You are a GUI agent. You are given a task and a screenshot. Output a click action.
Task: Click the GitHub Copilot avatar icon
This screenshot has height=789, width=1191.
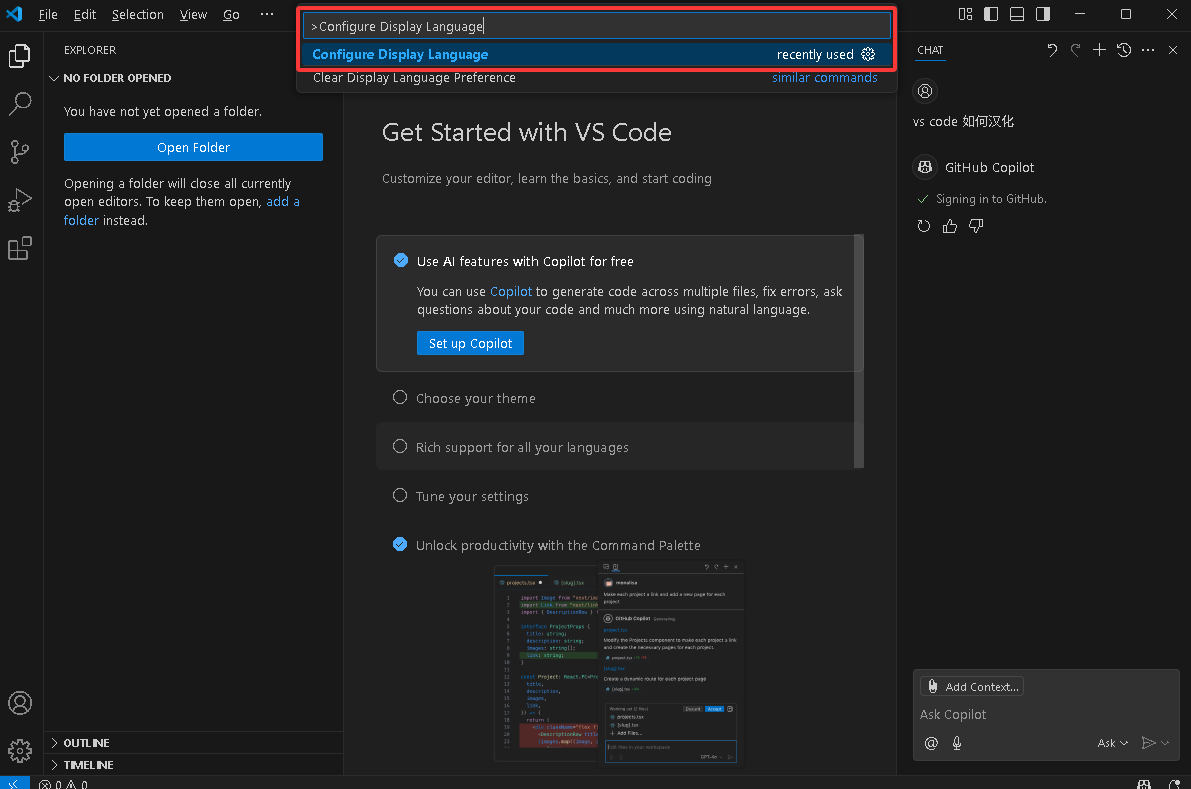tap(925, 167)
